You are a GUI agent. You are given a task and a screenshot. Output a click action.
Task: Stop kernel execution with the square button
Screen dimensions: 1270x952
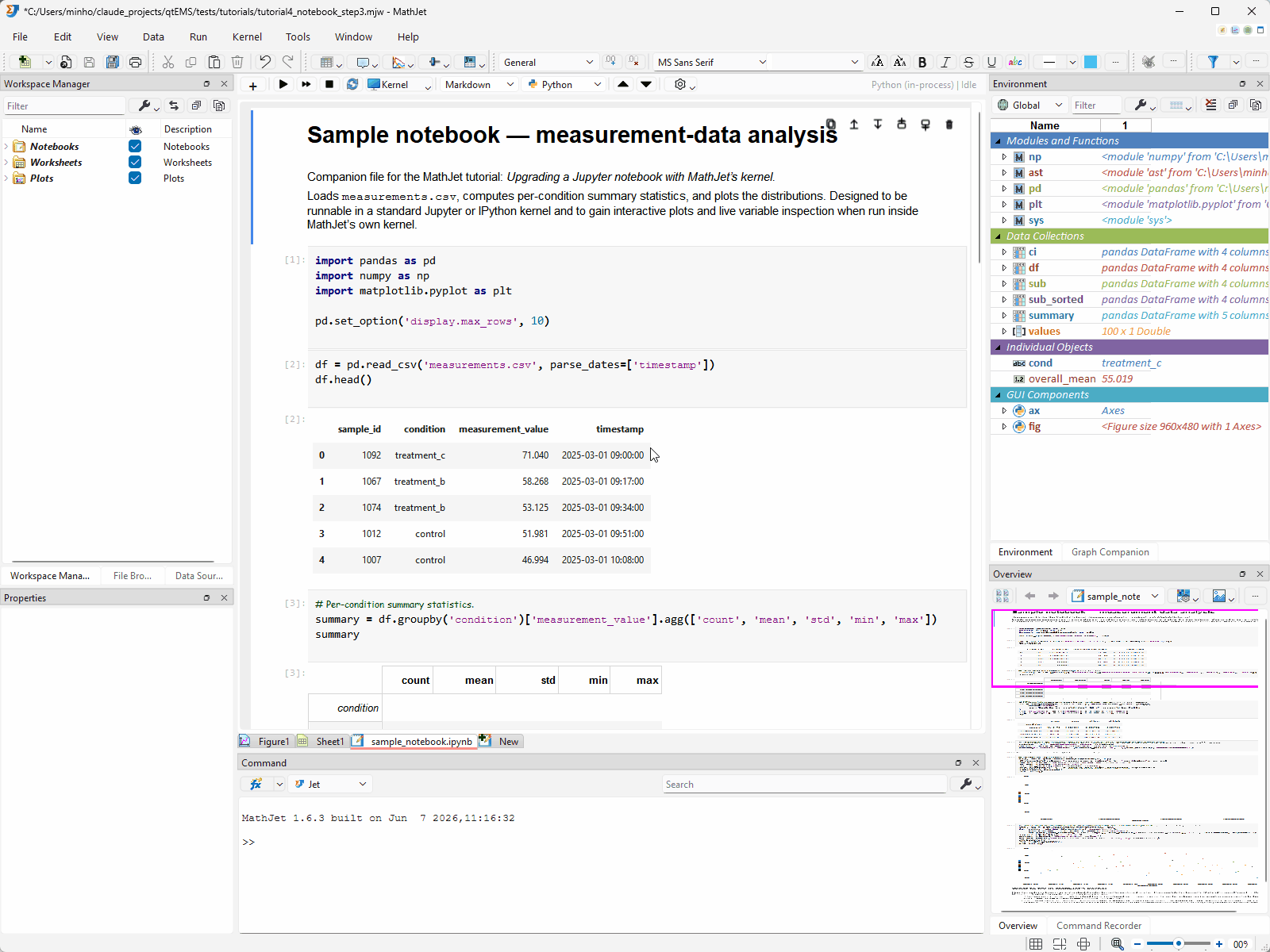pos(329,84)
